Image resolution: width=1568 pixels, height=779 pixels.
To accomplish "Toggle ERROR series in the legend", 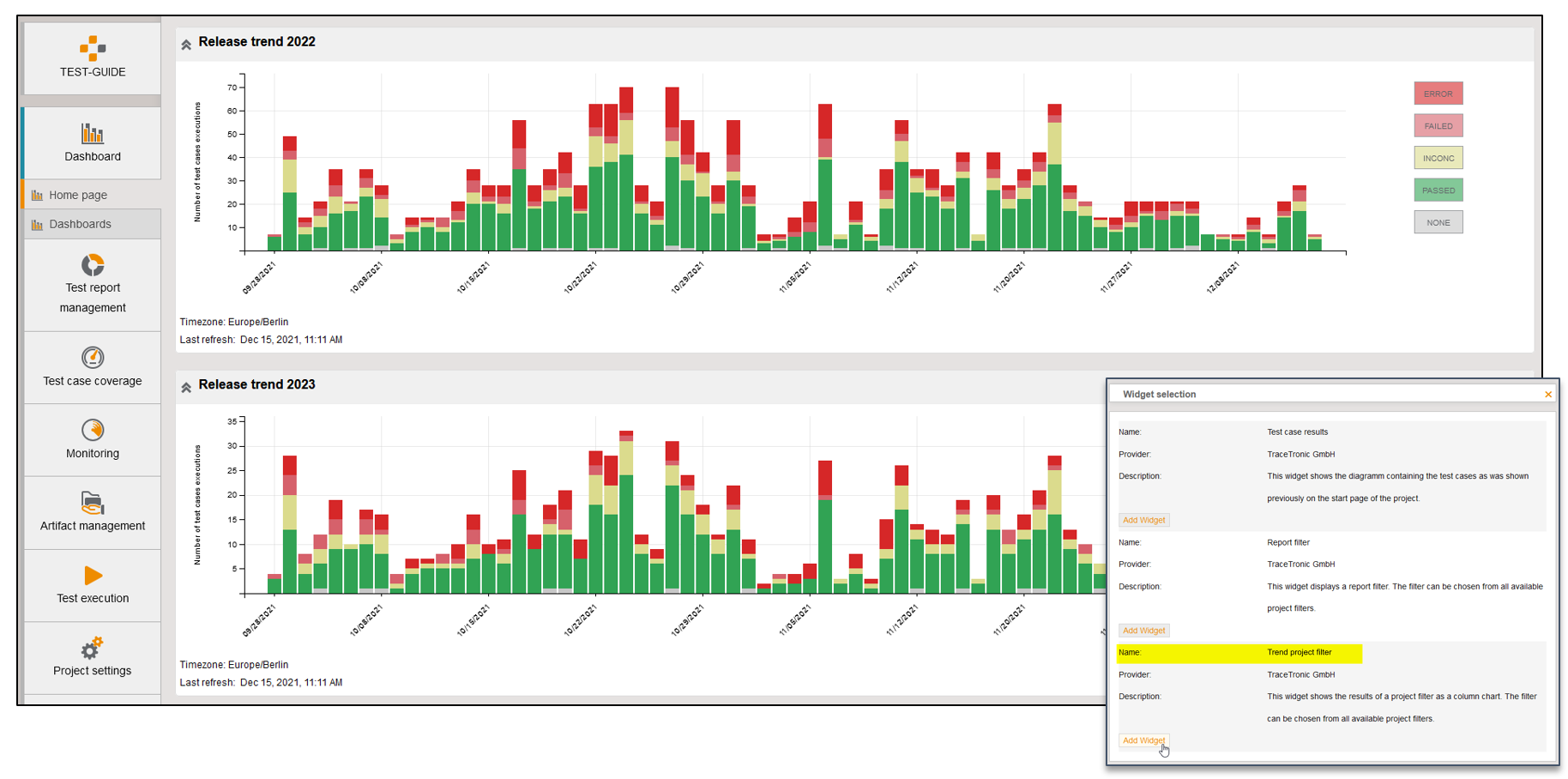I will point(1438,94).
